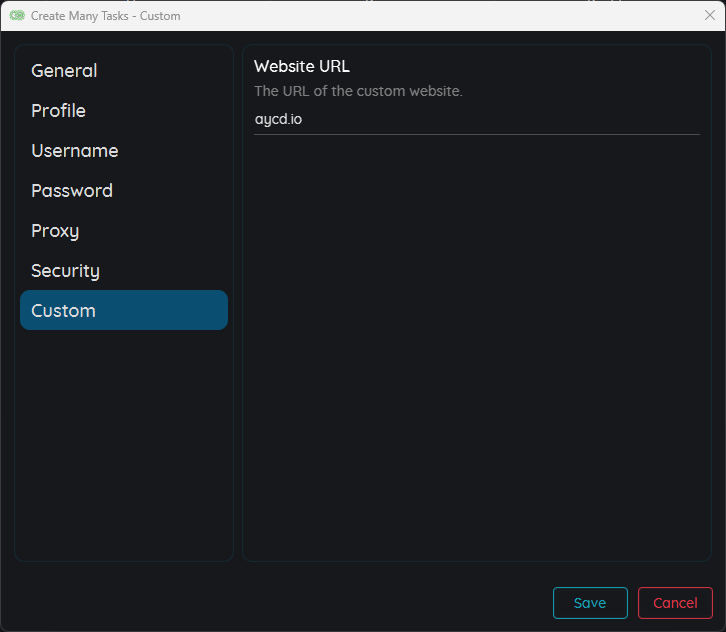Image resolution: width=726 pixels, height=632 pixels.
Task: Show the Security settings tab
Action: click(65, 271)
